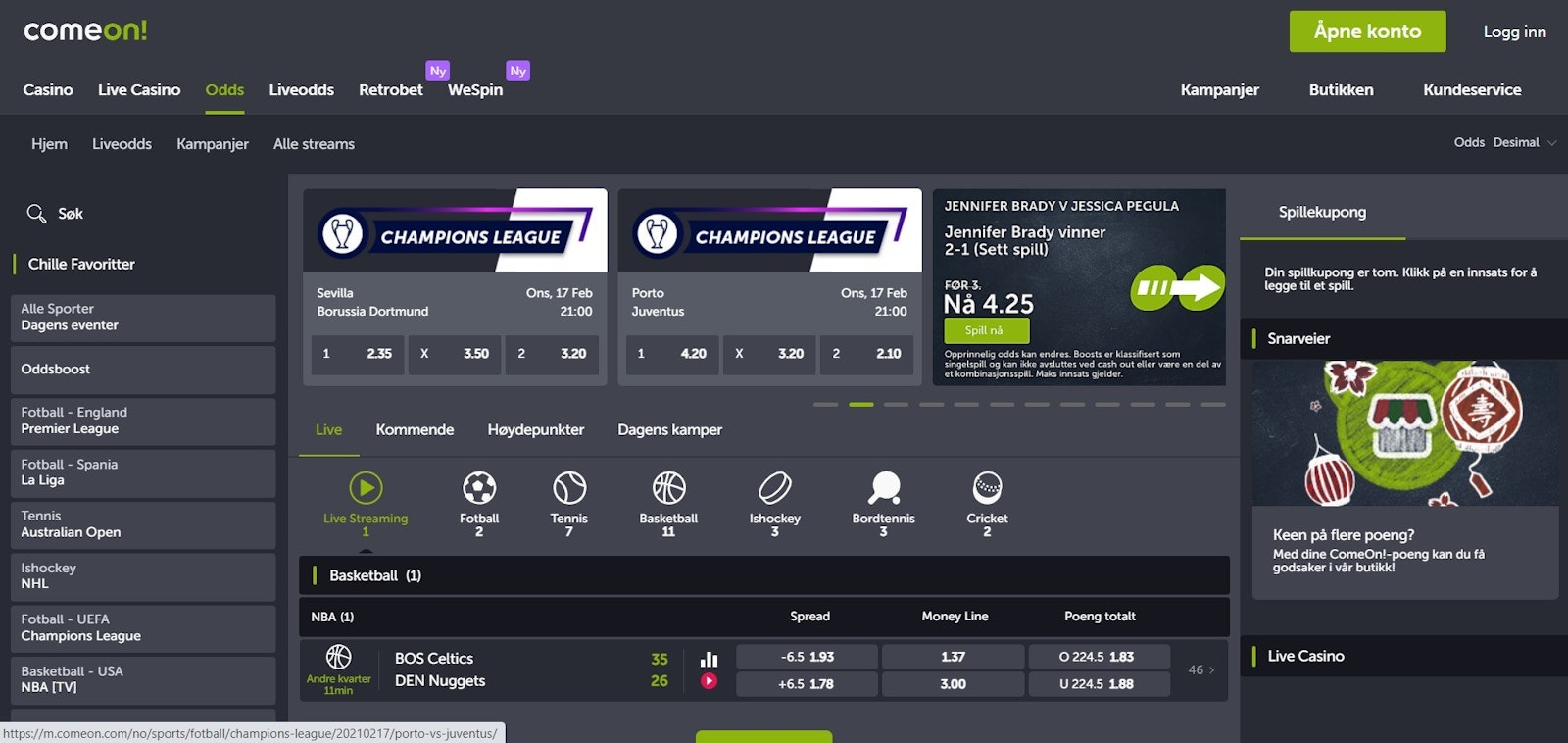This screenshot has height=743, width=1568.
Task: Select the Tennis sport icon
Action: [x=568, y=488]
